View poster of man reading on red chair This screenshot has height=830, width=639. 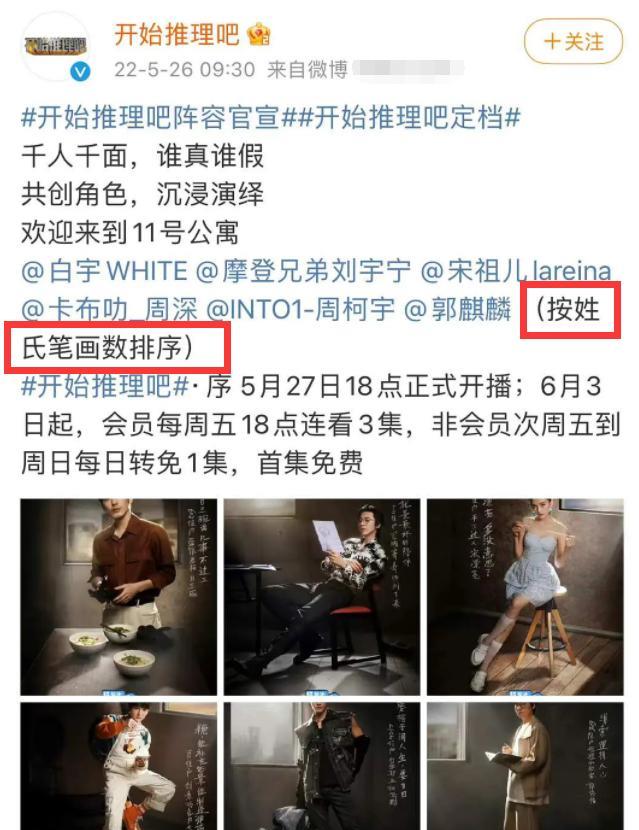click(x=322, y=597)
